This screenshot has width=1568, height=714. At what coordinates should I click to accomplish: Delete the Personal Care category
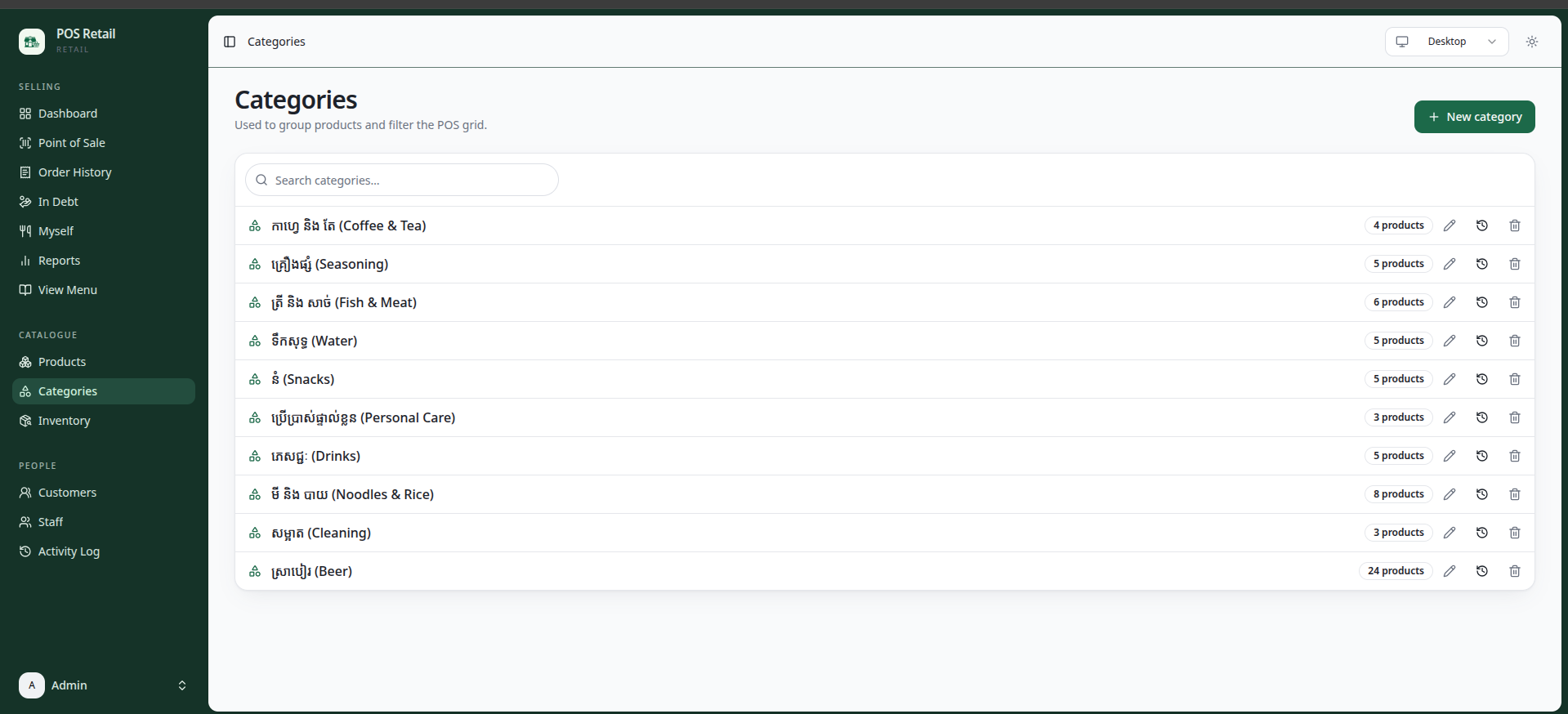click(1515, 417)
